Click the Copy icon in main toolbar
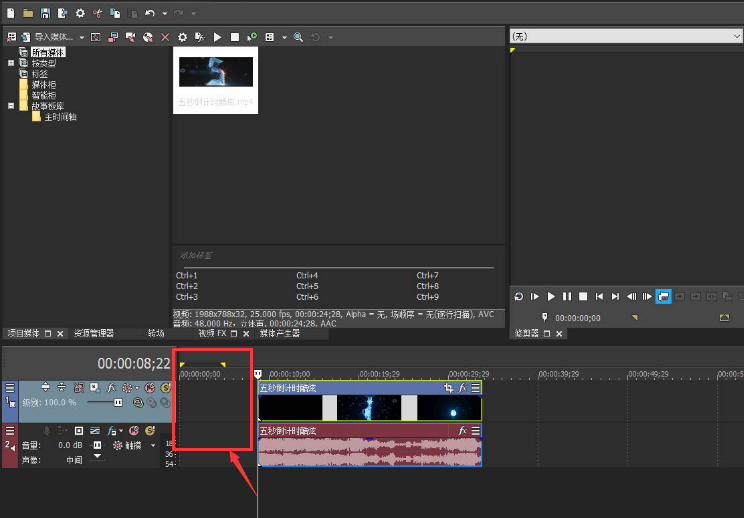 pyautogui.click(x=115, y=13)
